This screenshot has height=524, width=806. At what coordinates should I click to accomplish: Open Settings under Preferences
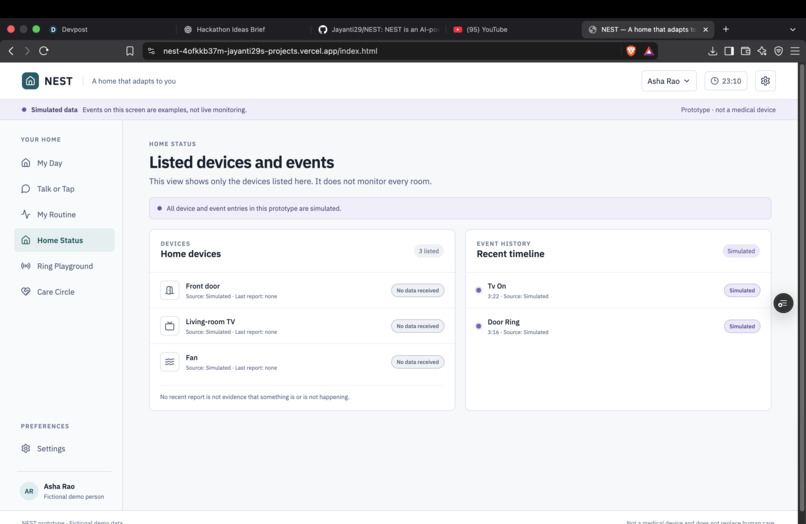coord(64,448)
